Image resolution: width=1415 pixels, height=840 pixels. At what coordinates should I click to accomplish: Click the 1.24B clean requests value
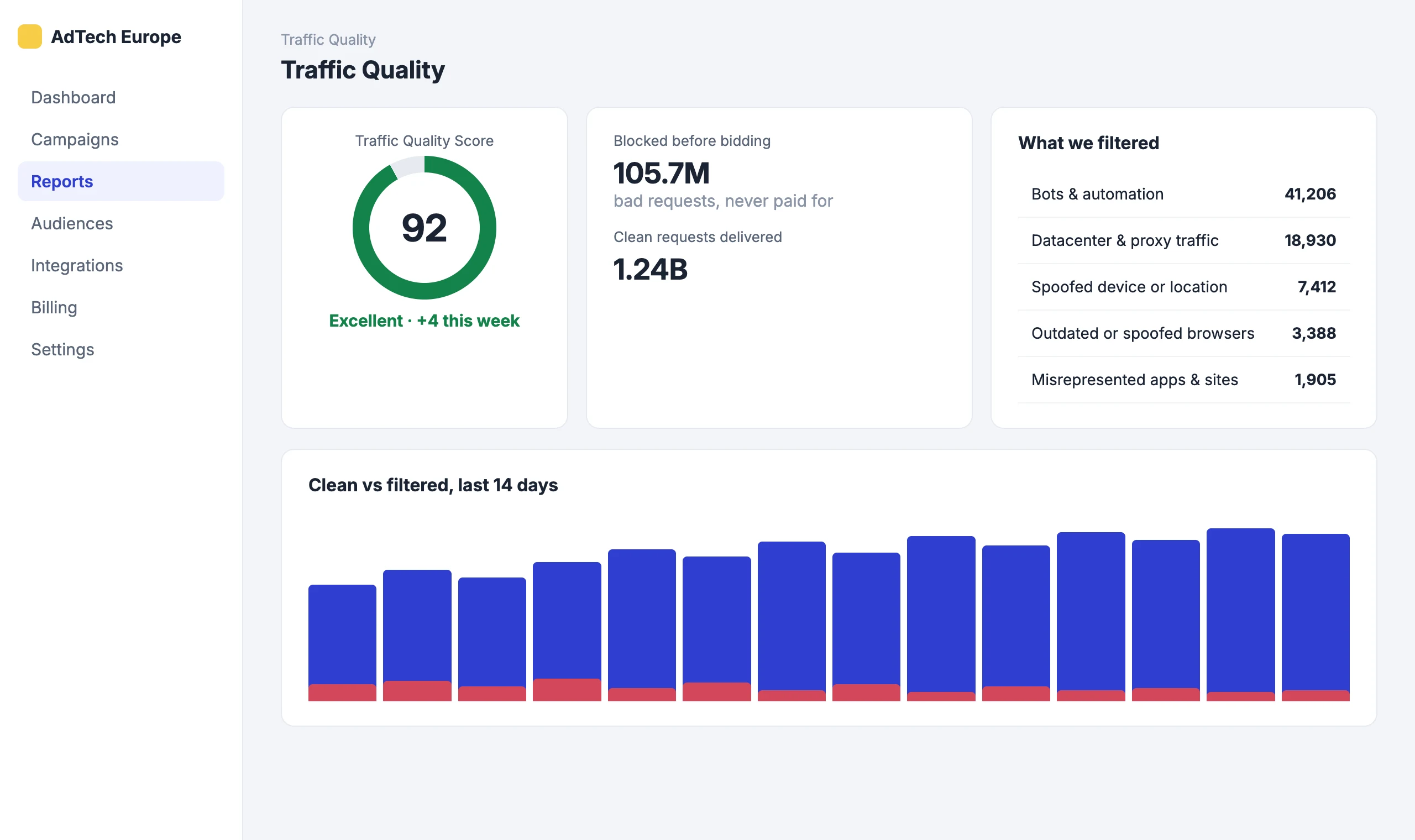point(651,269)
